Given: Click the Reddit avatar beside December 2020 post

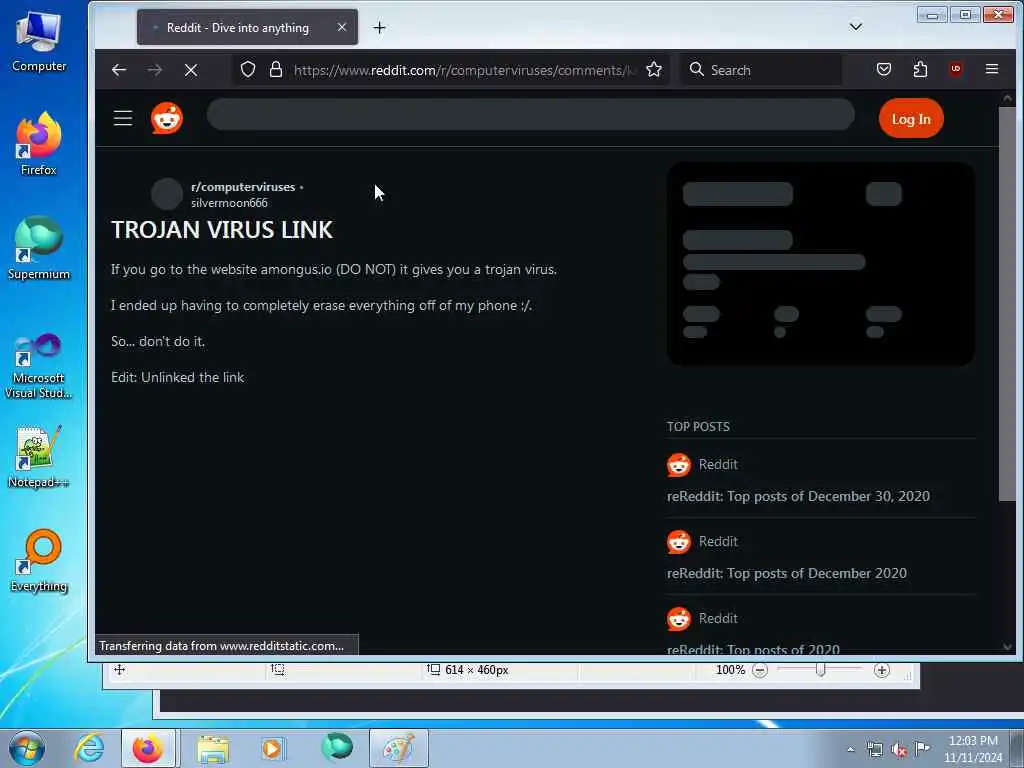Looking at the screenshot, I should tap(679, 542).
